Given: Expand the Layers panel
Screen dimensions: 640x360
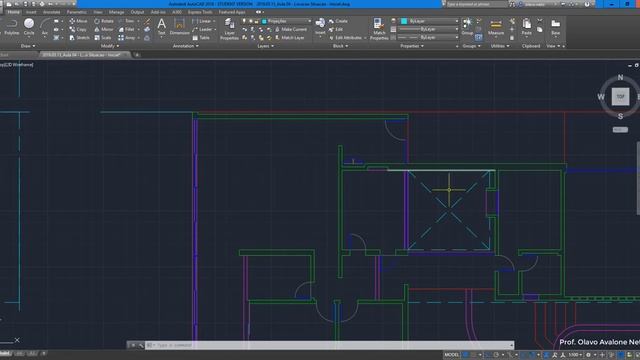Looking at the screenshot, I should point(265,46).
